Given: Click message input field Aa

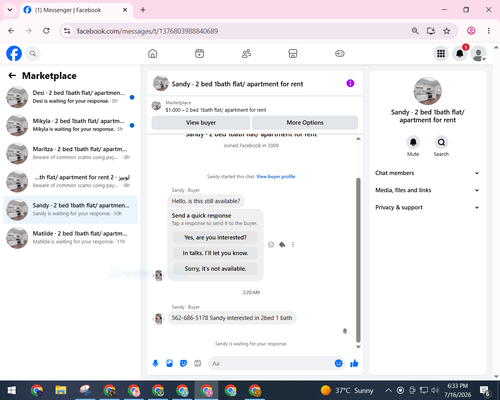Looking at the screenshot, I should click(272, 363).
